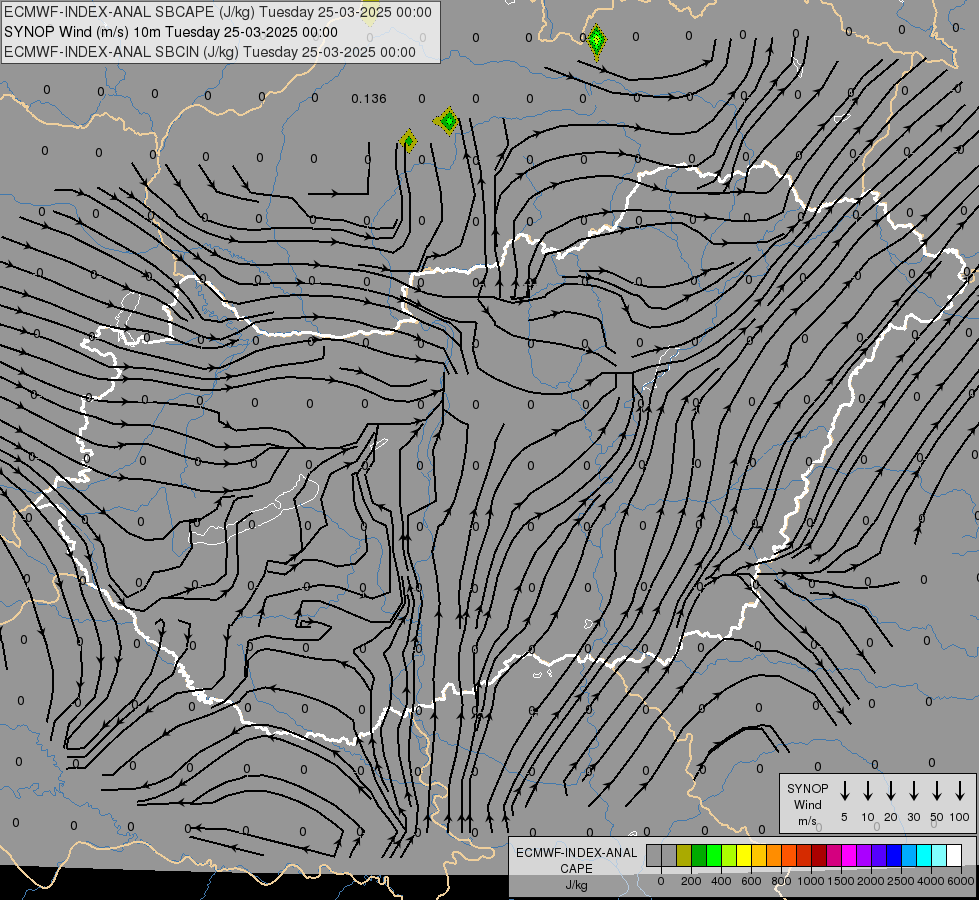Click the 100 label under wind arrows
979x900 pixels.
click(x=960, y=817)
